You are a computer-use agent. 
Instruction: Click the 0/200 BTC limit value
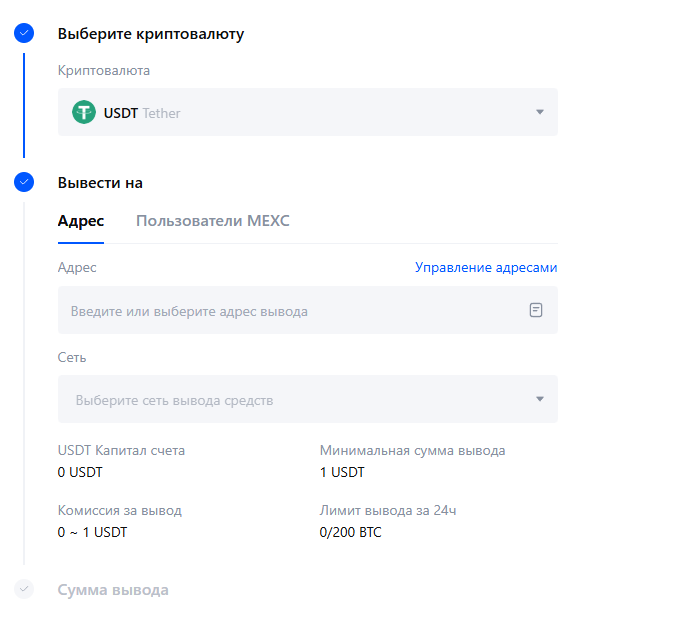click(x=350, y=532)
